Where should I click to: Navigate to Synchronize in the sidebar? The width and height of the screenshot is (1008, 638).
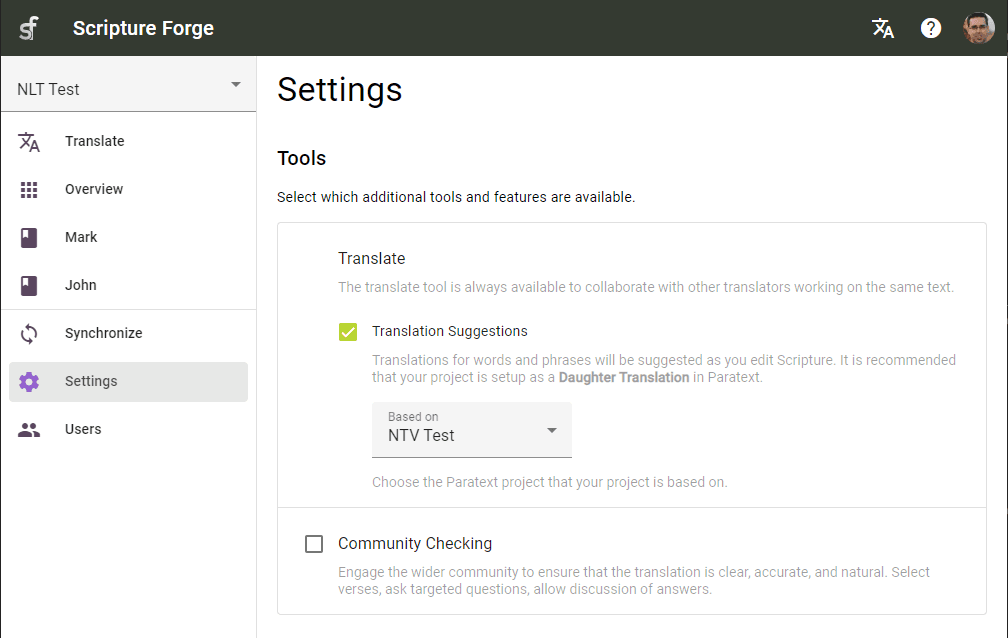105,333
